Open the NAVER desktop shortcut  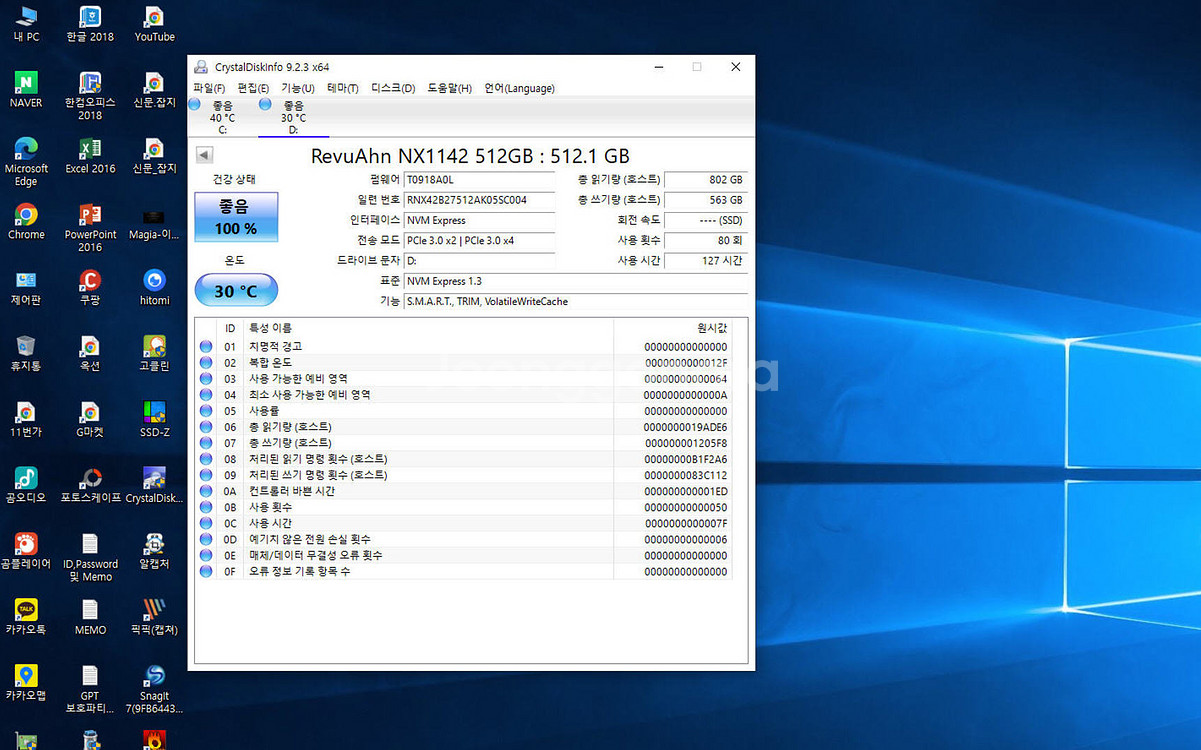[27, 90]
